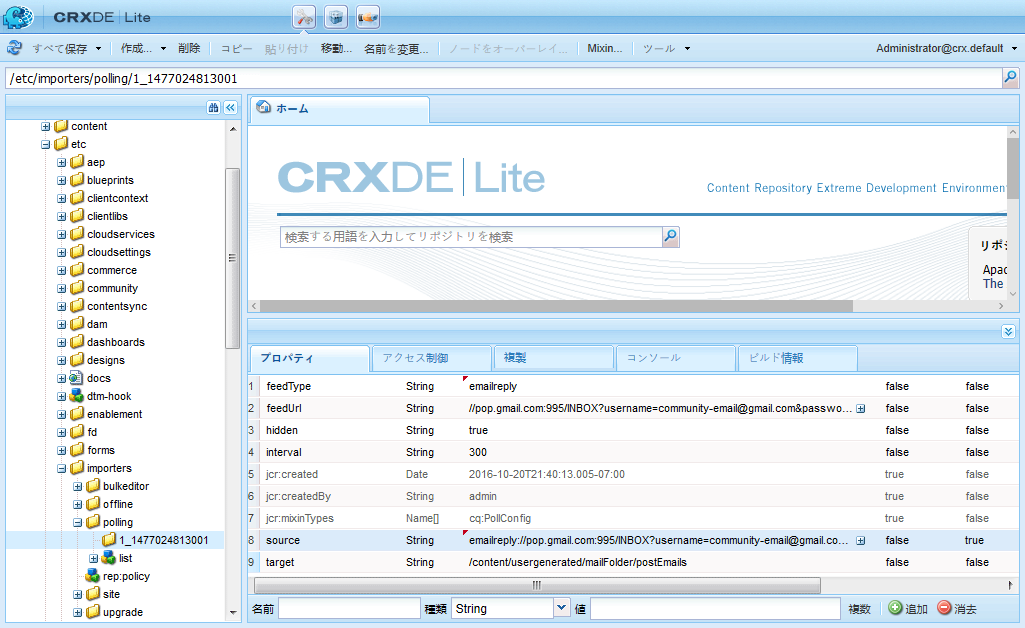
Task: Click the 削除 delete button
Action: (189, 48)
